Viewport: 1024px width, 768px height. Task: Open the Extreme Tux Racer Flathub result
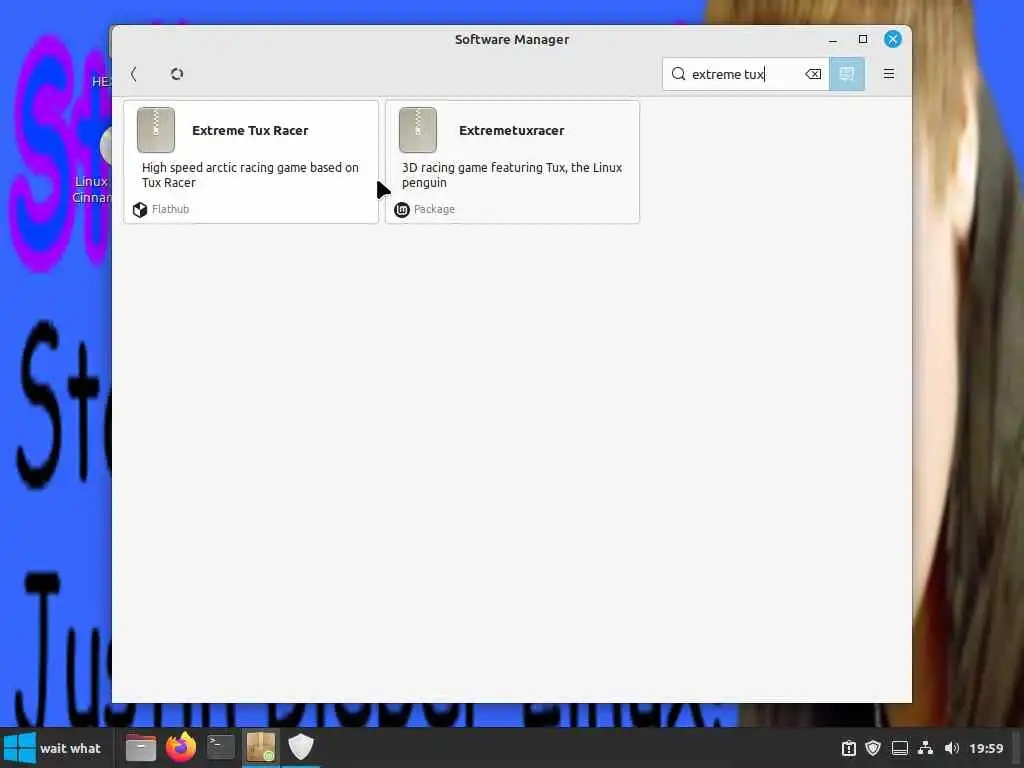251,161
